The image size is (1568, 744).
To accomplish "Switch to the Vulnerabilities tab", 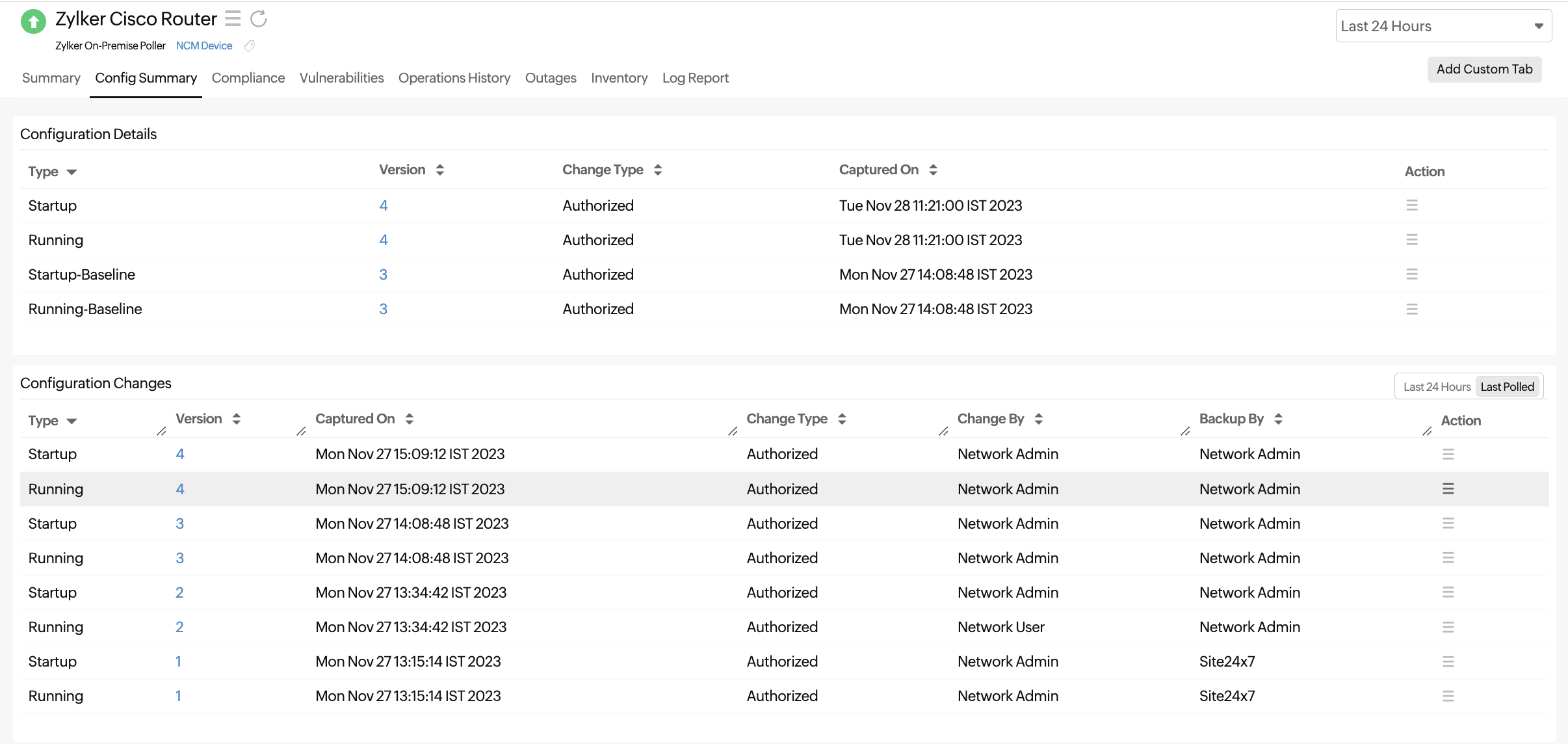I will [342, 78].
